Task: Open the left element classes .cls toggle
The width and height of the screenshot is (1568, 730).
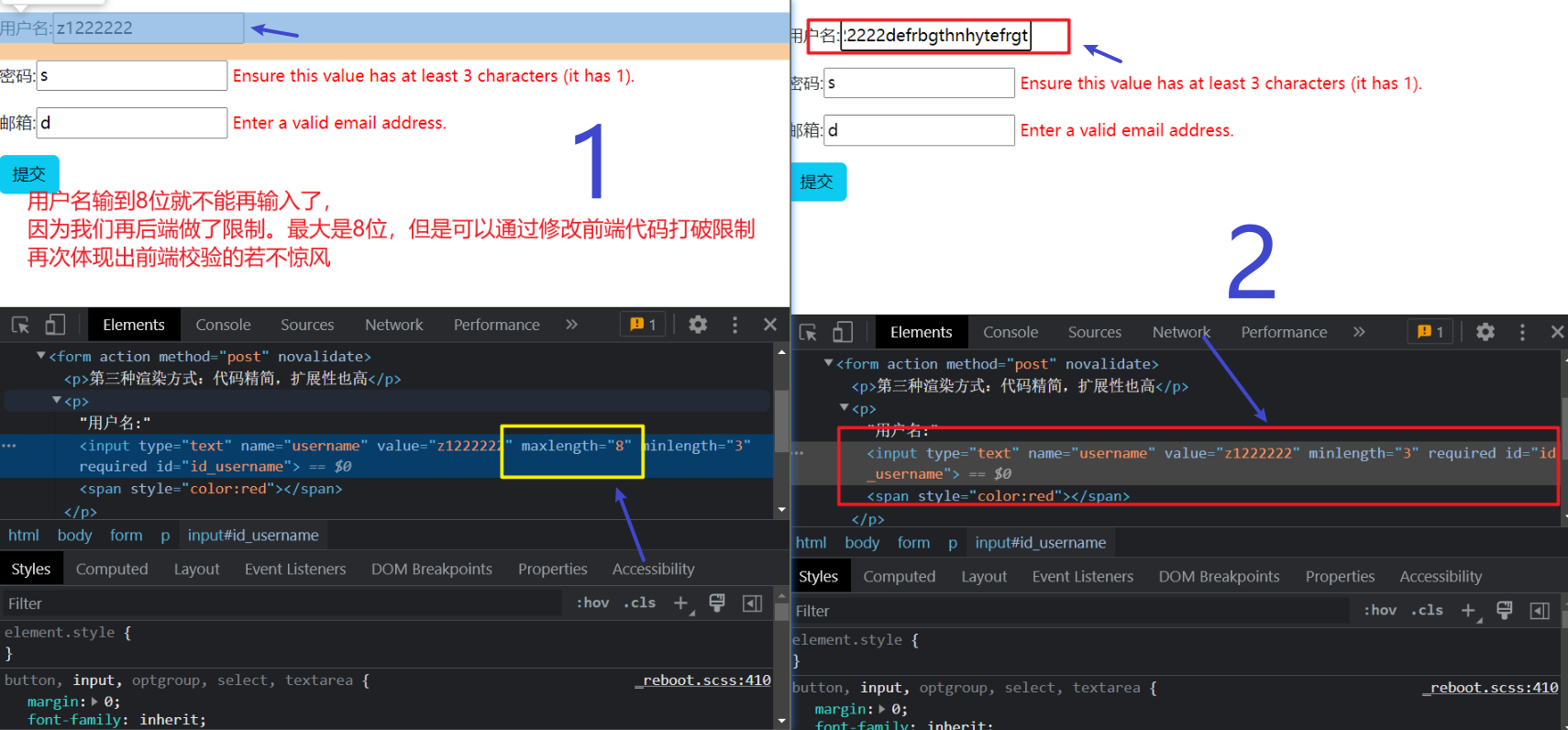Action: point(639,603)
